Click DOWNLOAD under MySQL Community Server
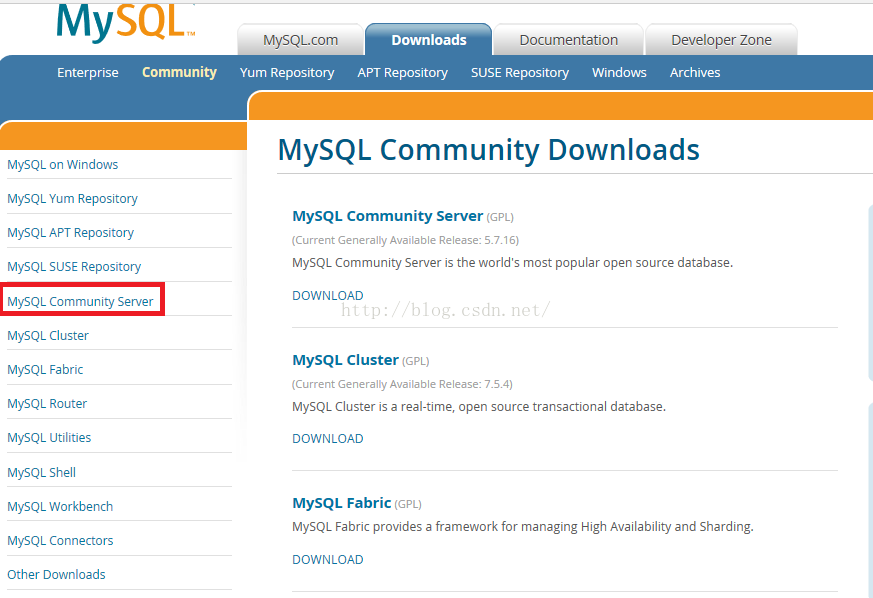This screenshot has height=598, width=873. point(328,296)
